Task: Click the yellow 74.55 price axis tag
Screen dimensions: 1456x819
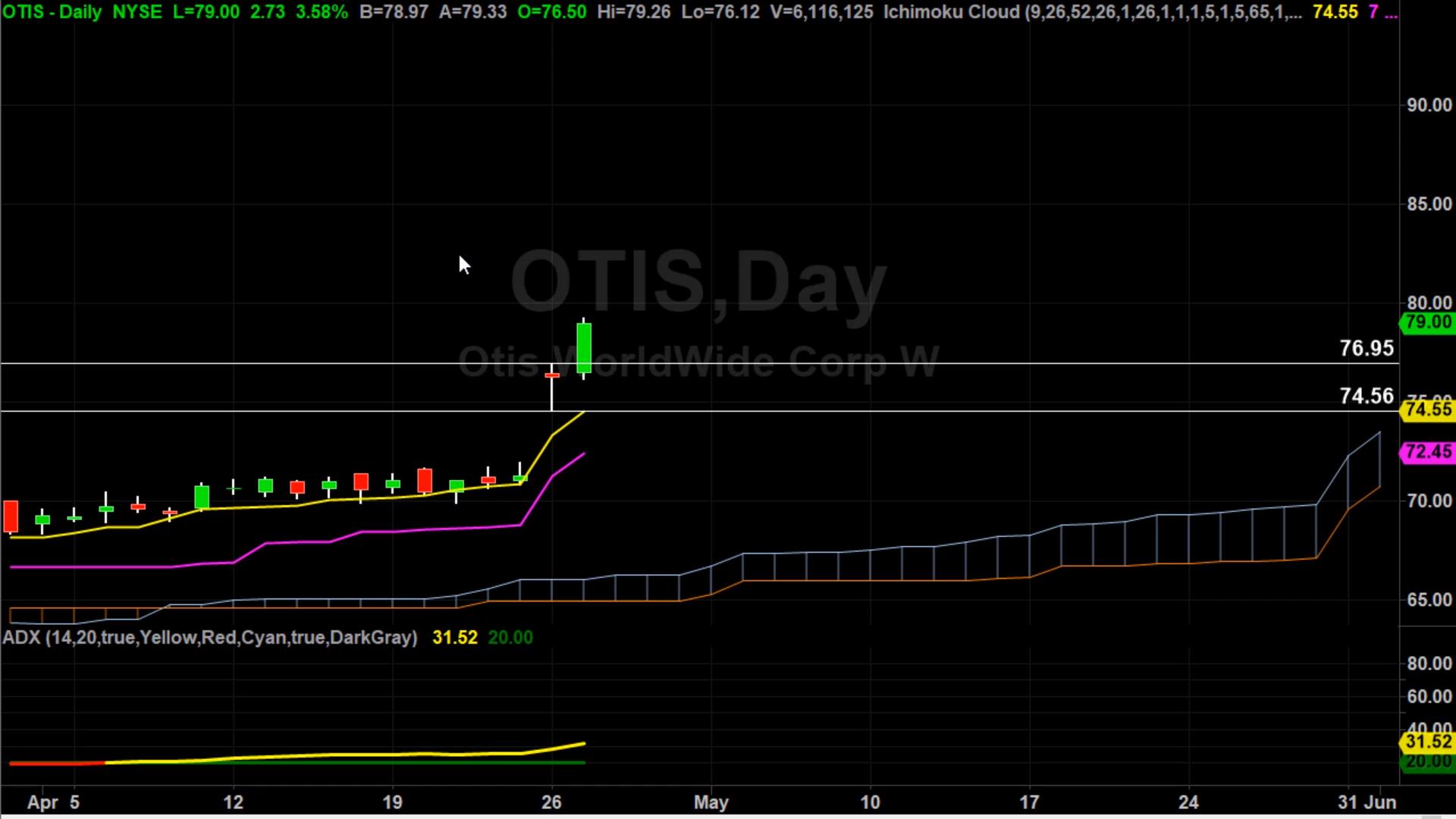Action: point(1427,409)
